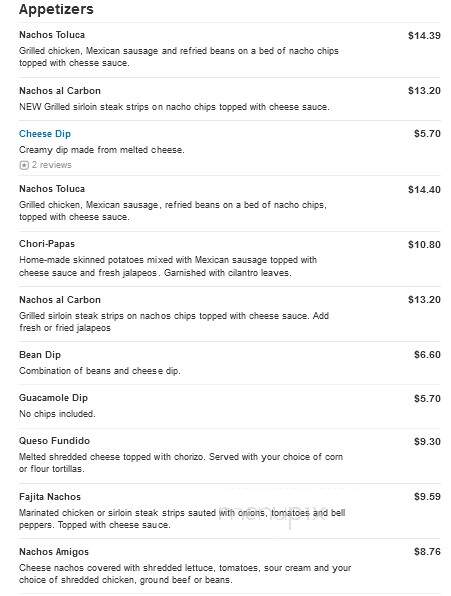Click the $14.39 price of Nachos Toluca
Screen dimensions: 451x596
click(x=424, y=36)
